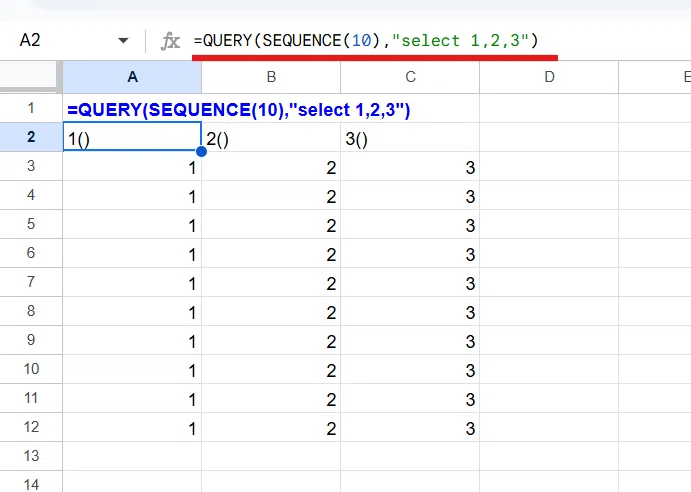Select row 2 header
691x492 pixels.
tap(31, 137)
